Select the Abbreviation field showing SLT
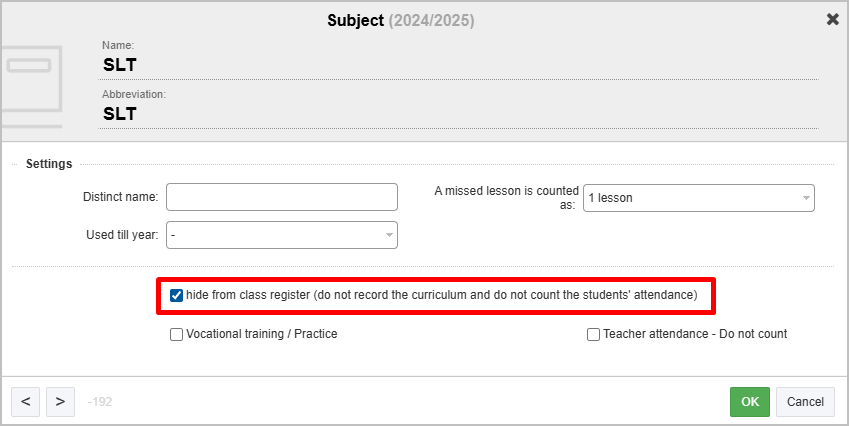This screenshot has width=849, height=426. tap(460, 114)
